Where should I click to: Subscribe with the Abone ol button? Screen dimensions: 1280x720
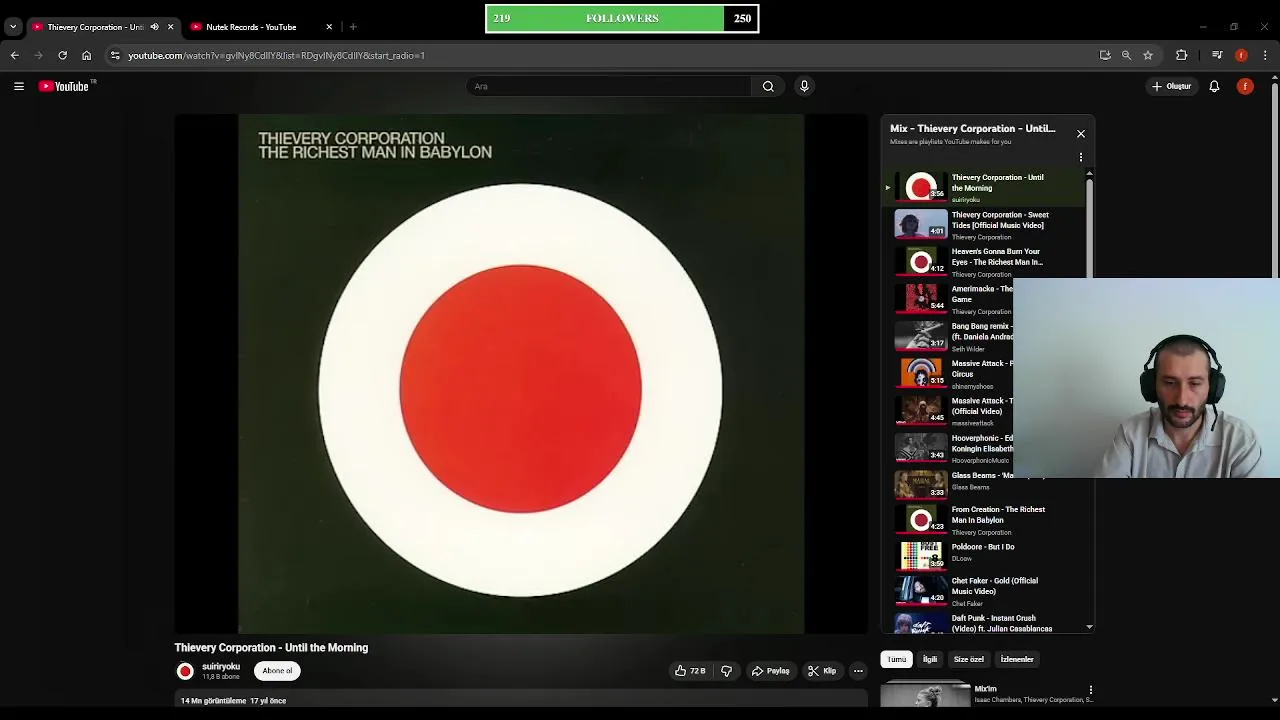click(278, 671)
